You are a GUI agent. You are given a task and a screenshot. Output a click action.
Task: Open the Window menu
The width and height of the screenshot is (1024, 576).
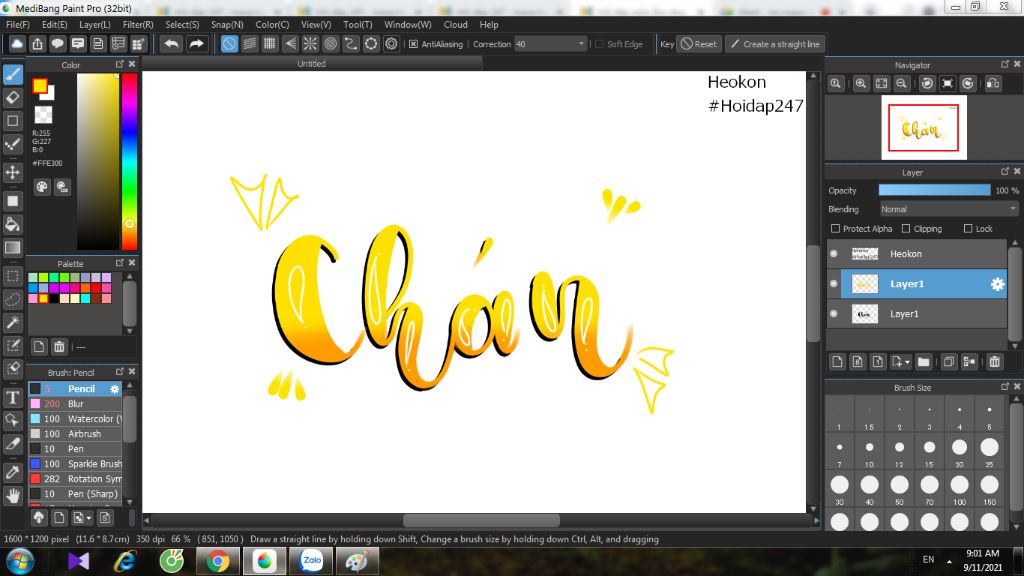coord(408,25)
